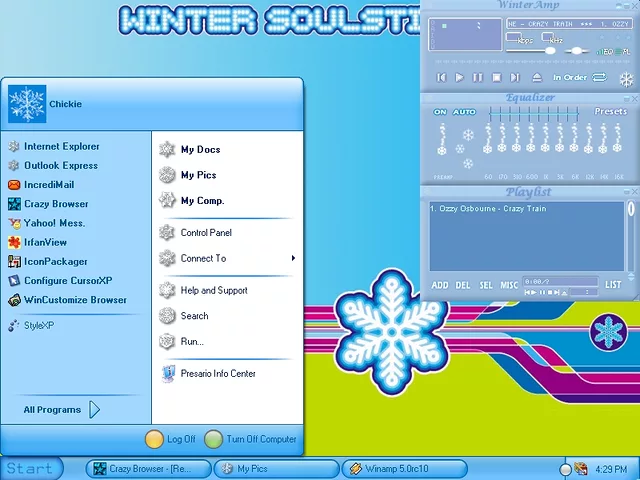Click the eject/open file icon in WinterAmp
640x480 pixels.
click(537, 78)
